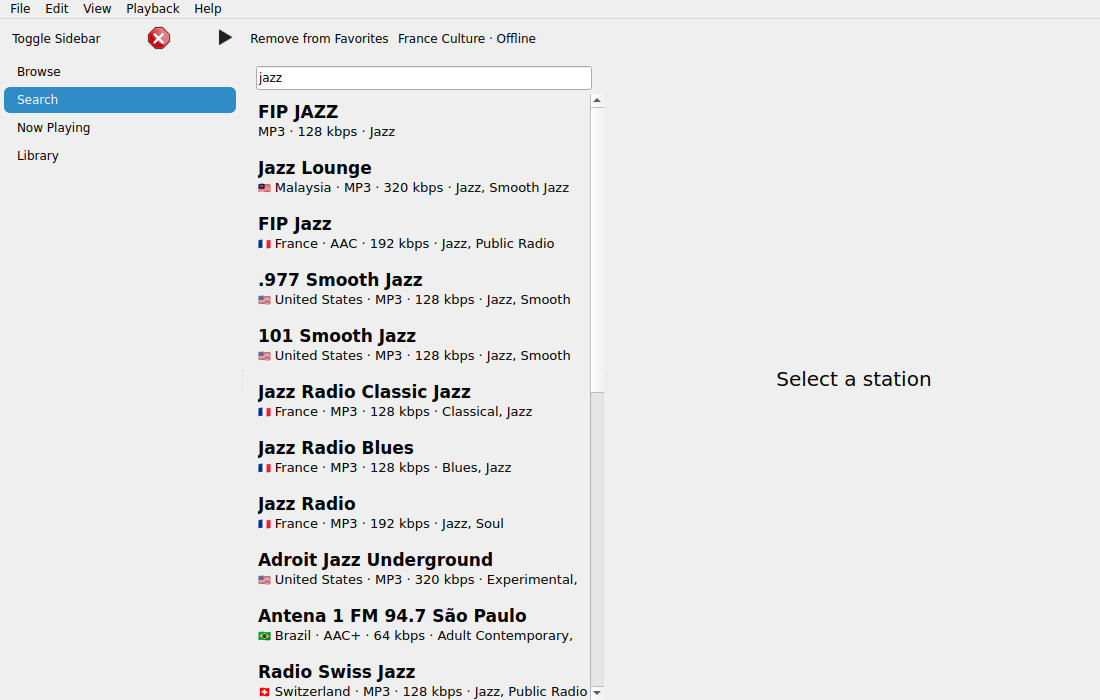The width and height of the screenshot is (1100, 700).
Task: Click scrollbar down arrow in results list
Action: click(x=597, y=692)
